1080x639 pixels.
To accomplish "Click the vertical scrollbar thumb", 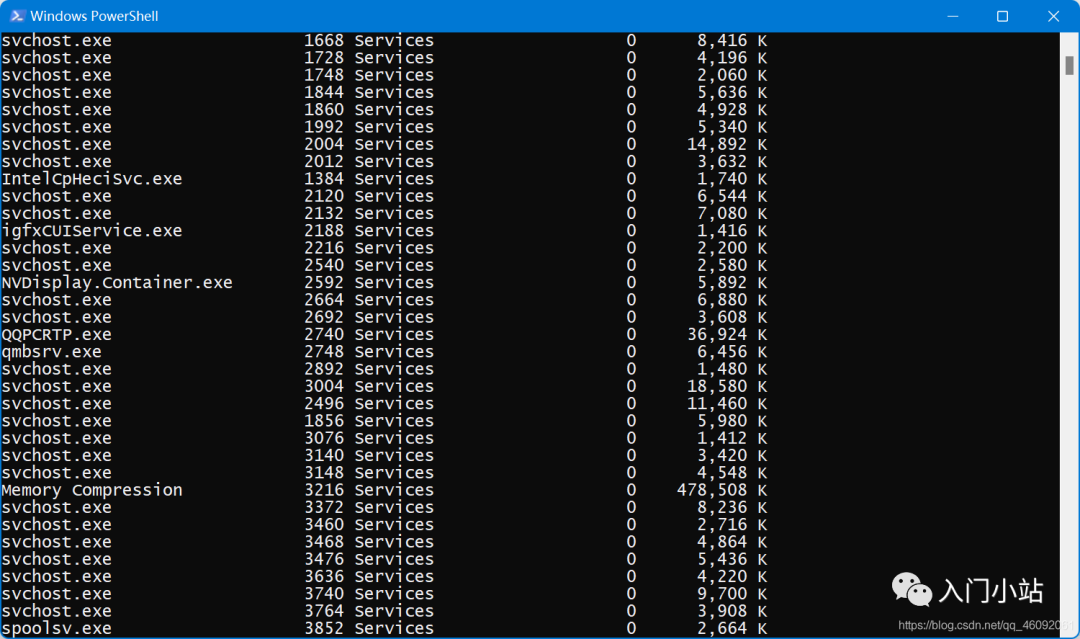I will [1069, 65].
